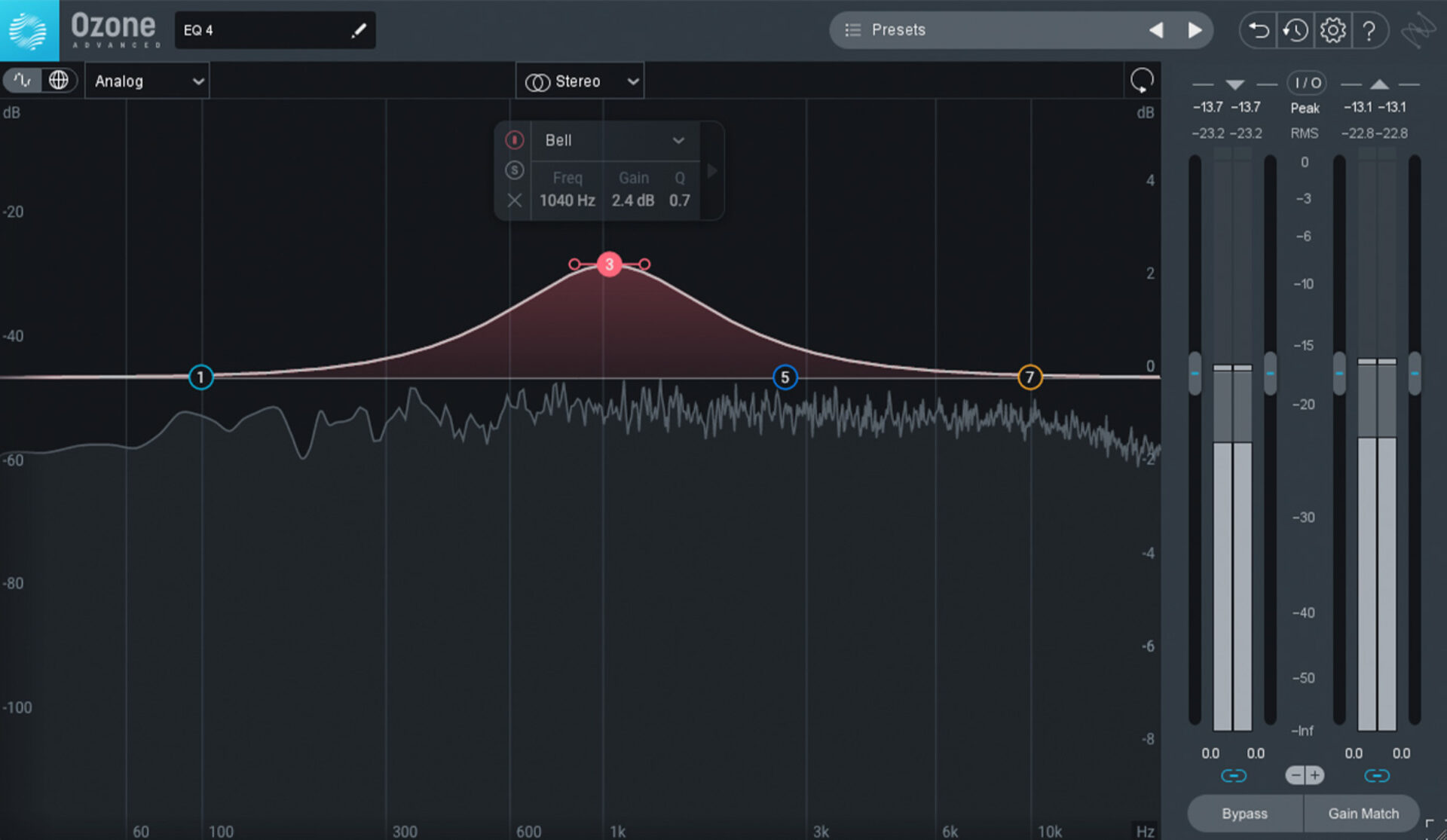Toggle power for EQ band 3
This screenshot has height=840, width=1447.
click(x=515, y=140)
